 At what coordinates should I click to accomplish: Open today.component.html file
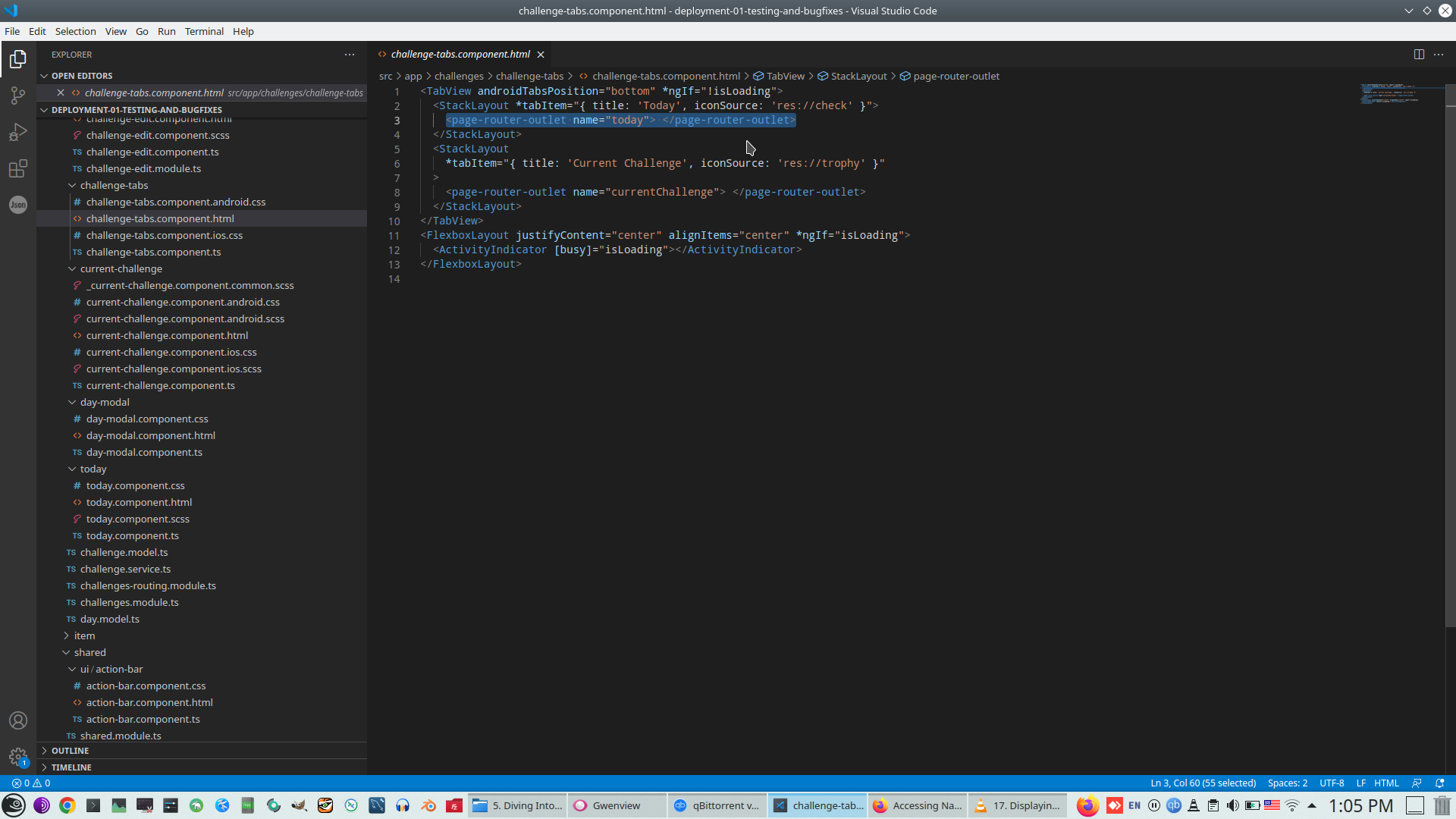139,502
